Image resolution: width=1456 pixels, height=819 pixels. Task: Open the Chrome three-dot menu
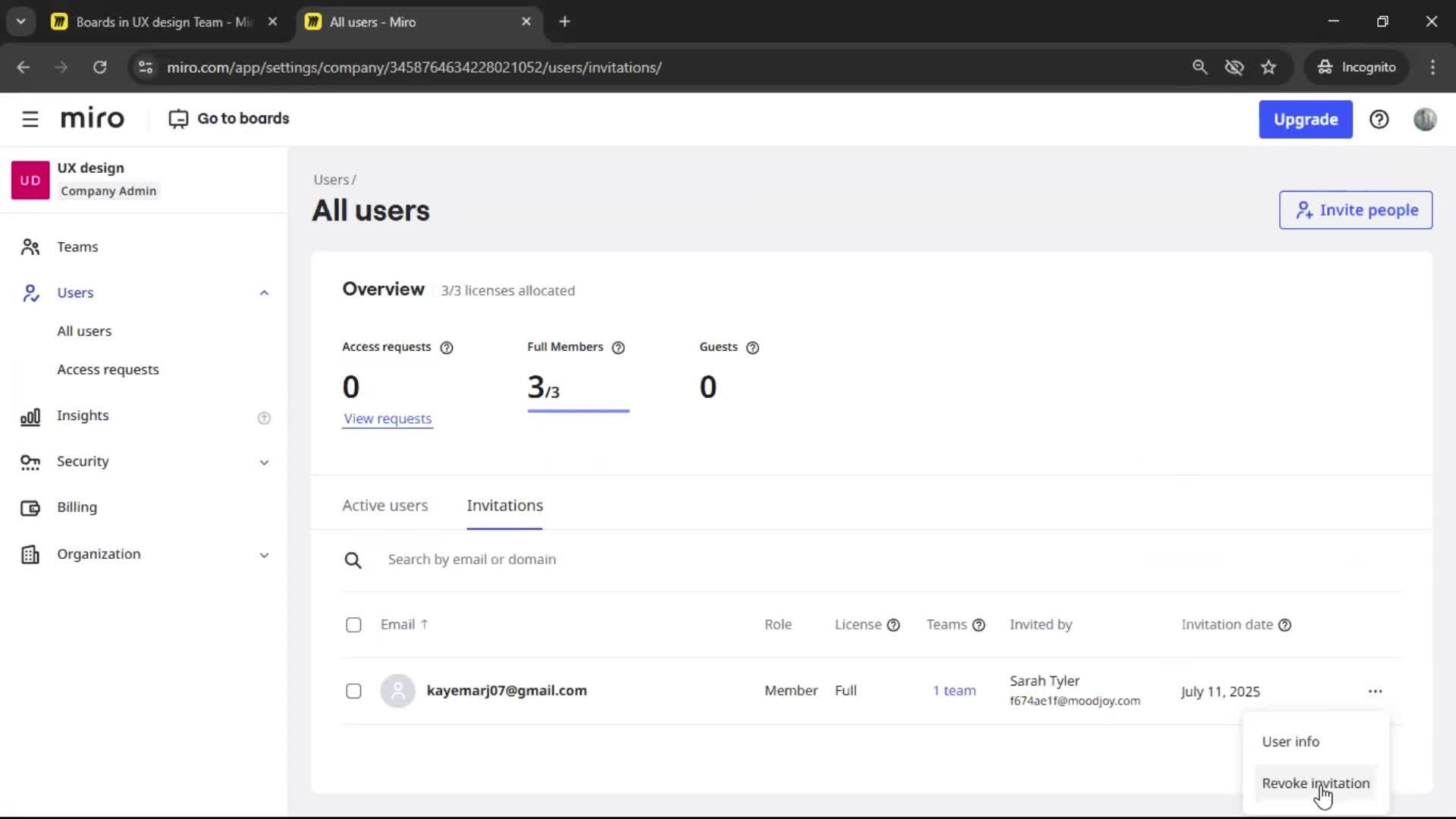click(x=1432, y=67)
